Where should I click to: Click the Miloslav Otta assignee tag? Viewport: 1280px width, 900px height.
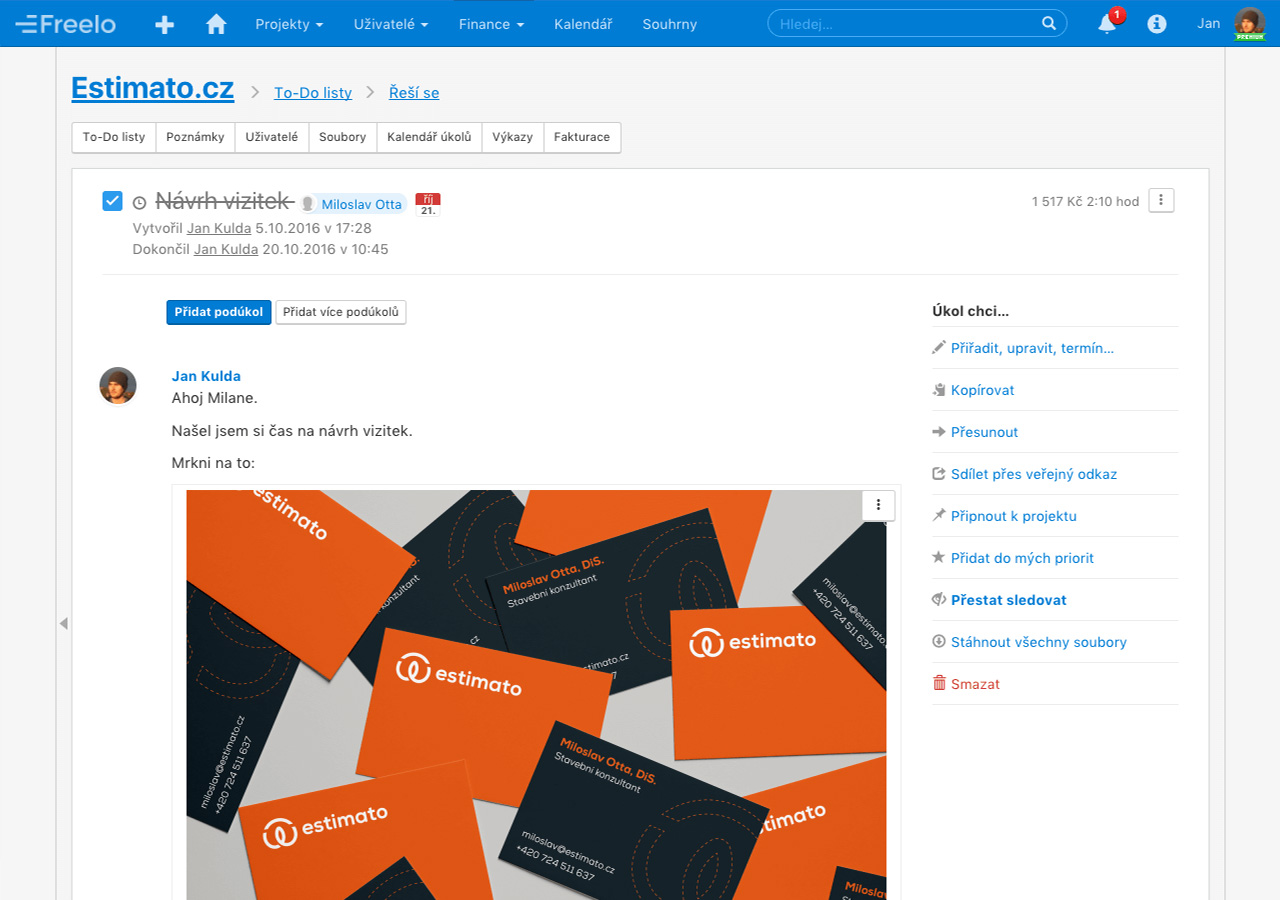[353, 204]
